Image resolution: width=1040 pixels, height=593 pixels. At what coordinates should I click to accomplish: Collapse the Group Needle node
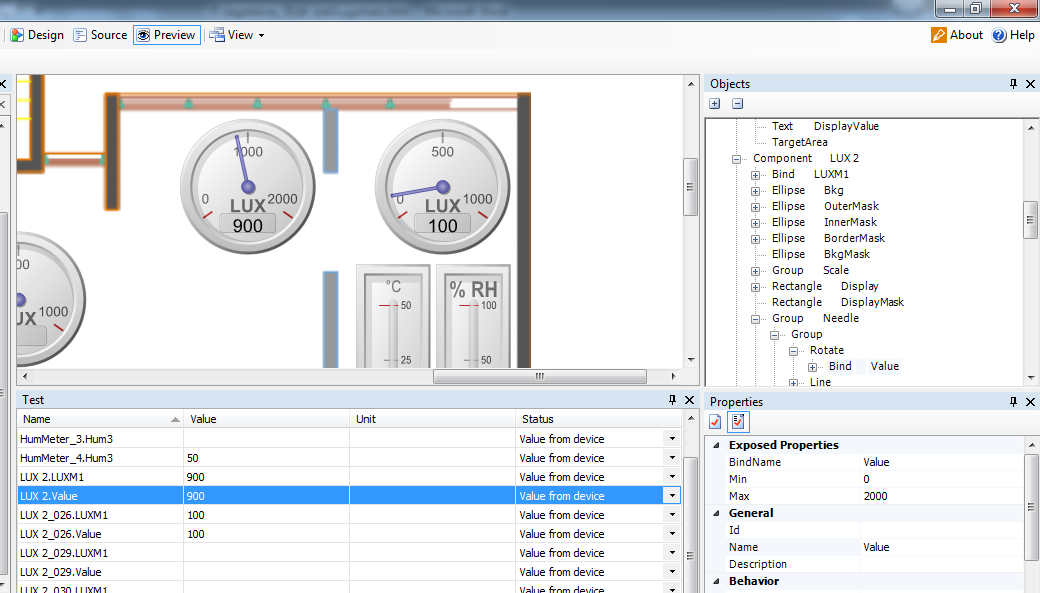(755, 319)
